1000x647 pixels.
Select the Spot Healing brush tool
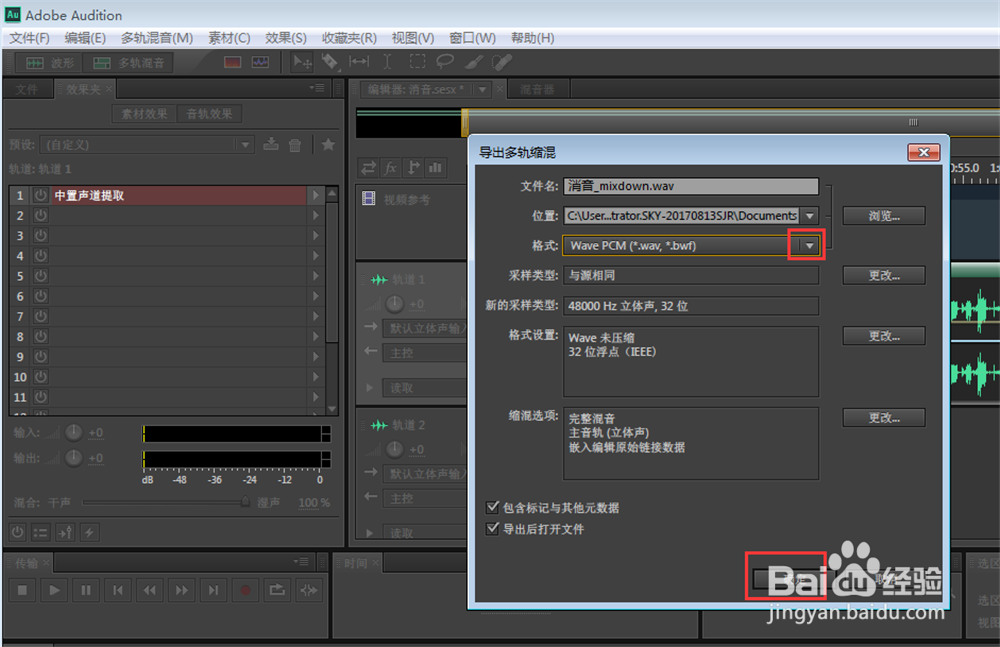click(502, 62)
